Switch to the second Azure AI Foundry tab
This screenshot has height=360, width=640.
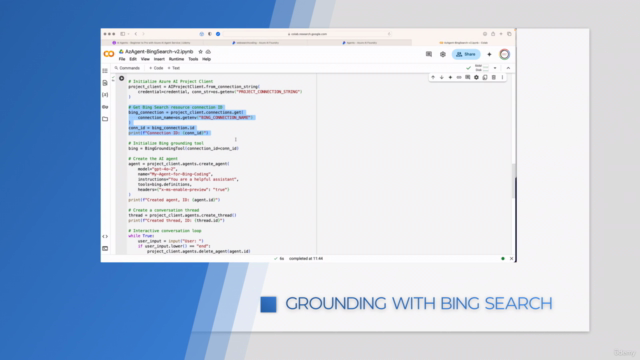pos(256,42)
